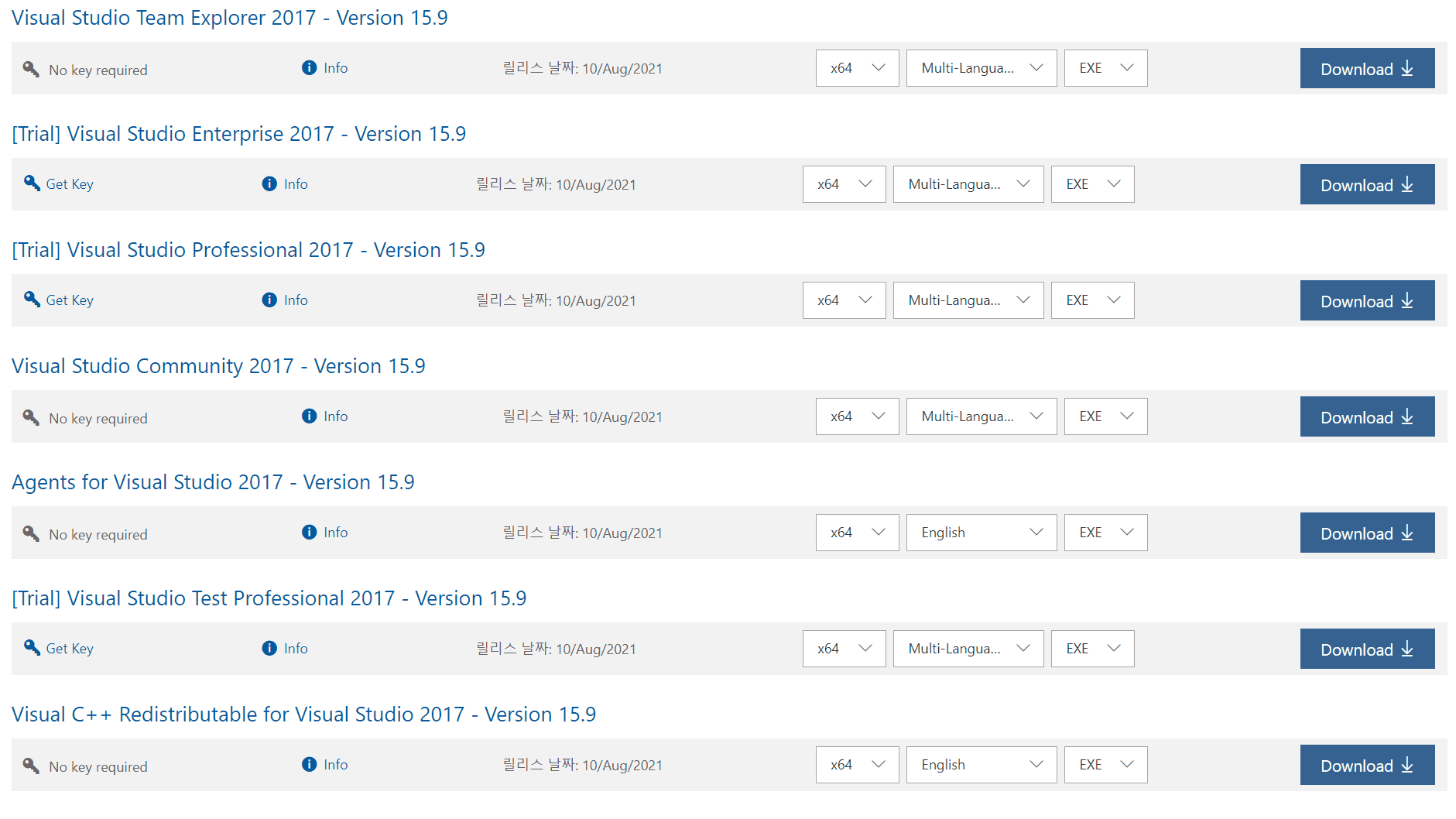Click the Get Key icon for Visual Studio Enterprise 2017
The image size is (1456, 819).
(x=32, y=183)
